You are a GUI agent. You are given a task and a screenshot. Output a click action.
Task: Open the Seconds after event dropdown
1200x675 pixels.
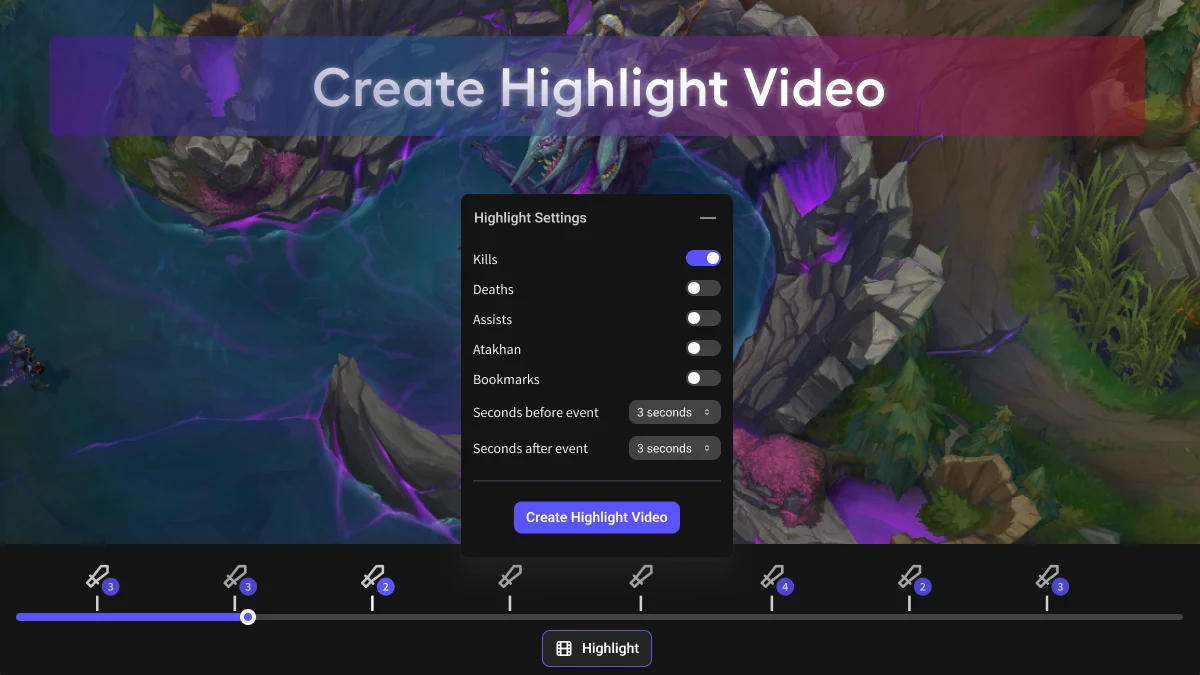[x=675, y=448]
